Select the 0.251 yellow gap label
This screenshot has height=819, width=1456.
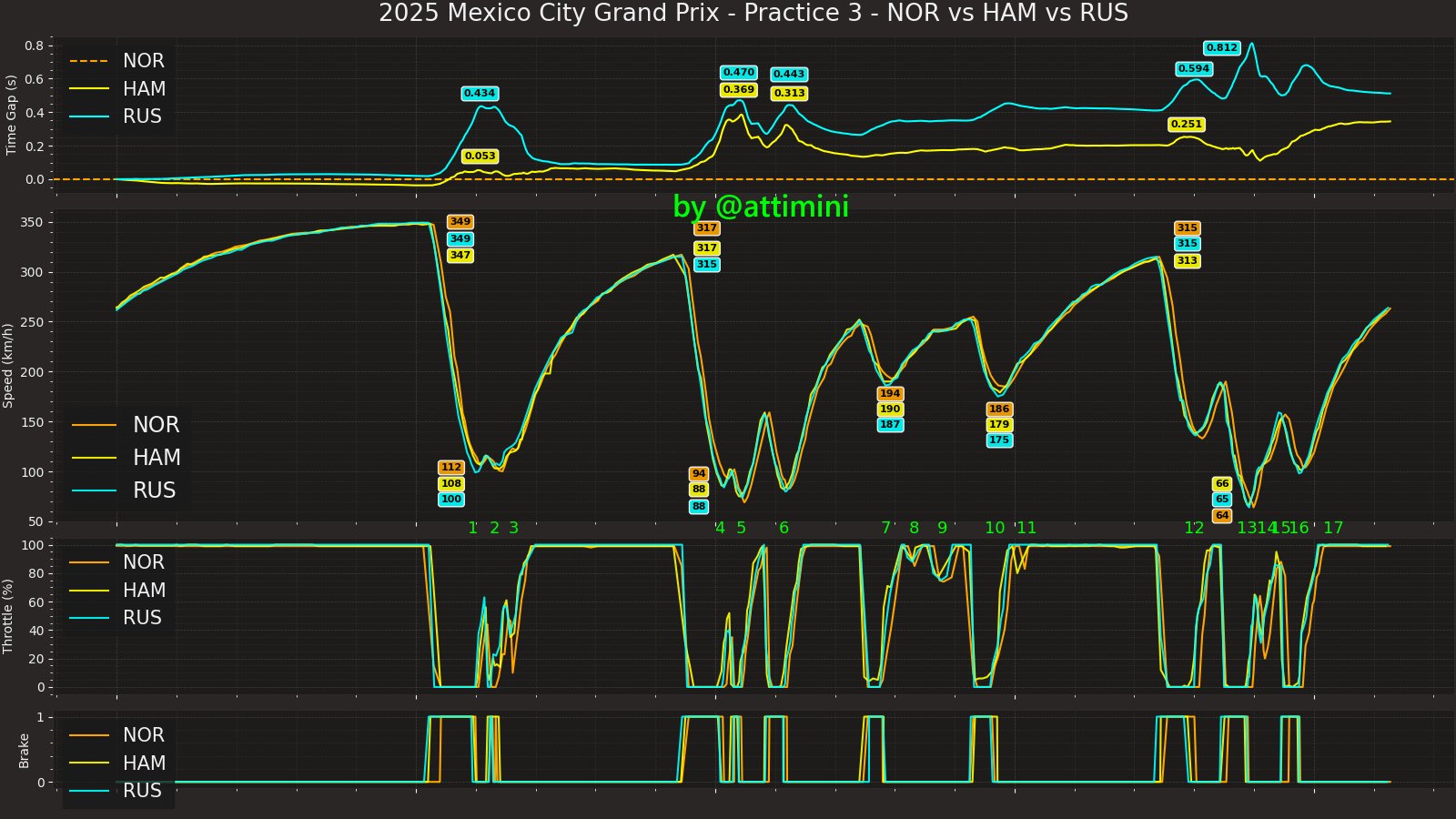[x=1186, y=125]
